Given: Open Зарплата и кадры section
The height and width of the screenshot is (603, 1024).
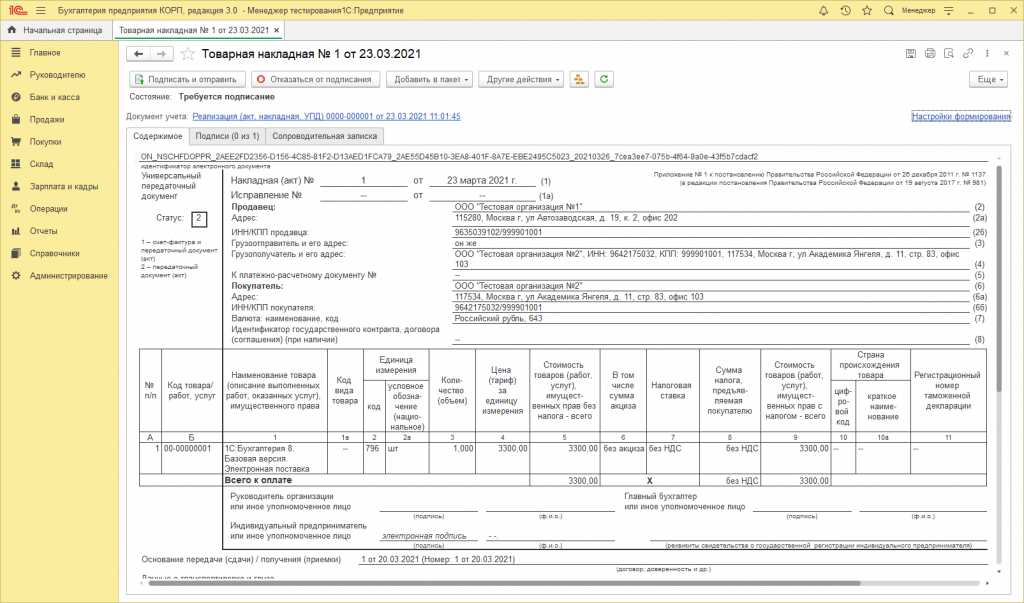Looking at the screenshot, I should [63, 186].
